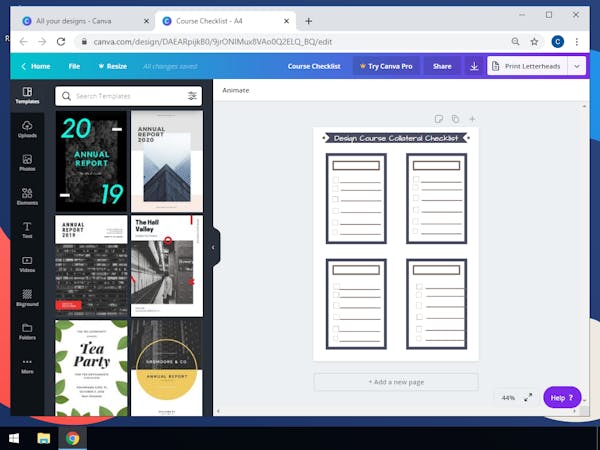Viewport: 600px width, 450px height.
Task: Open the Chrome profile avatar
Action: (x=558, y=42)
